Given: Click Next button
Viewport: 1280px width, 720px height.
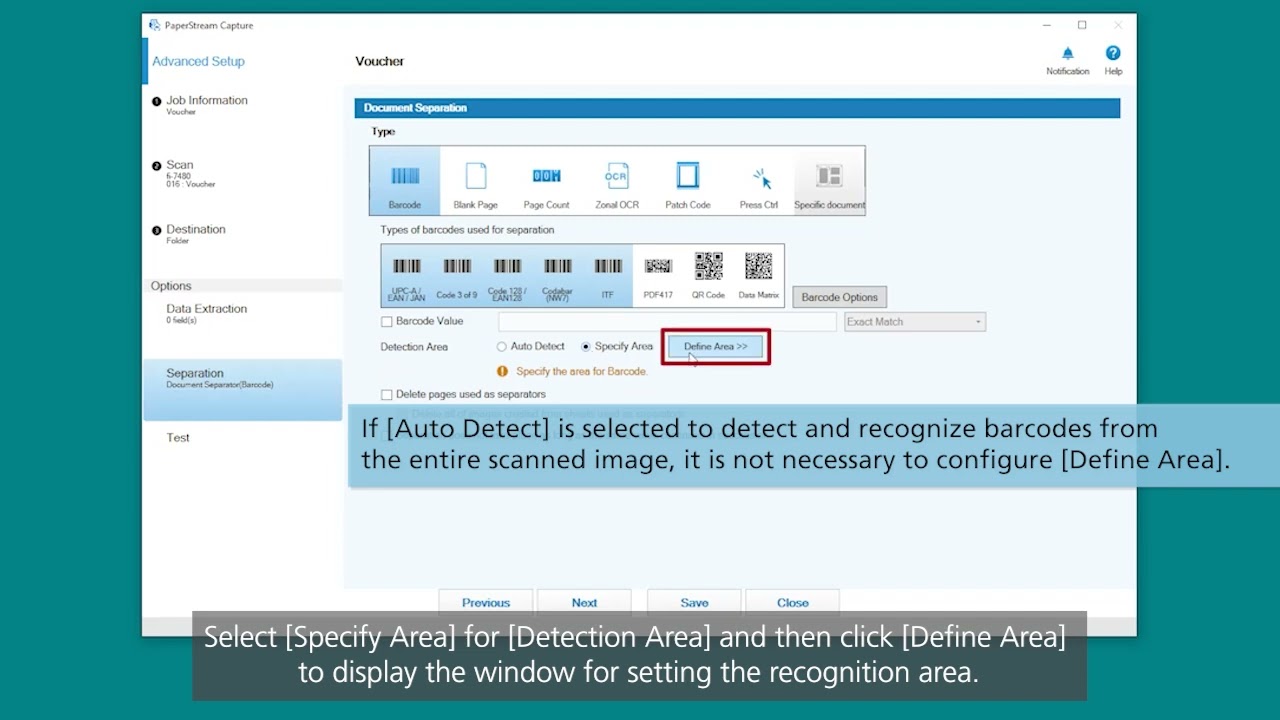Looking at the screenshot, I should pos(584,603).
